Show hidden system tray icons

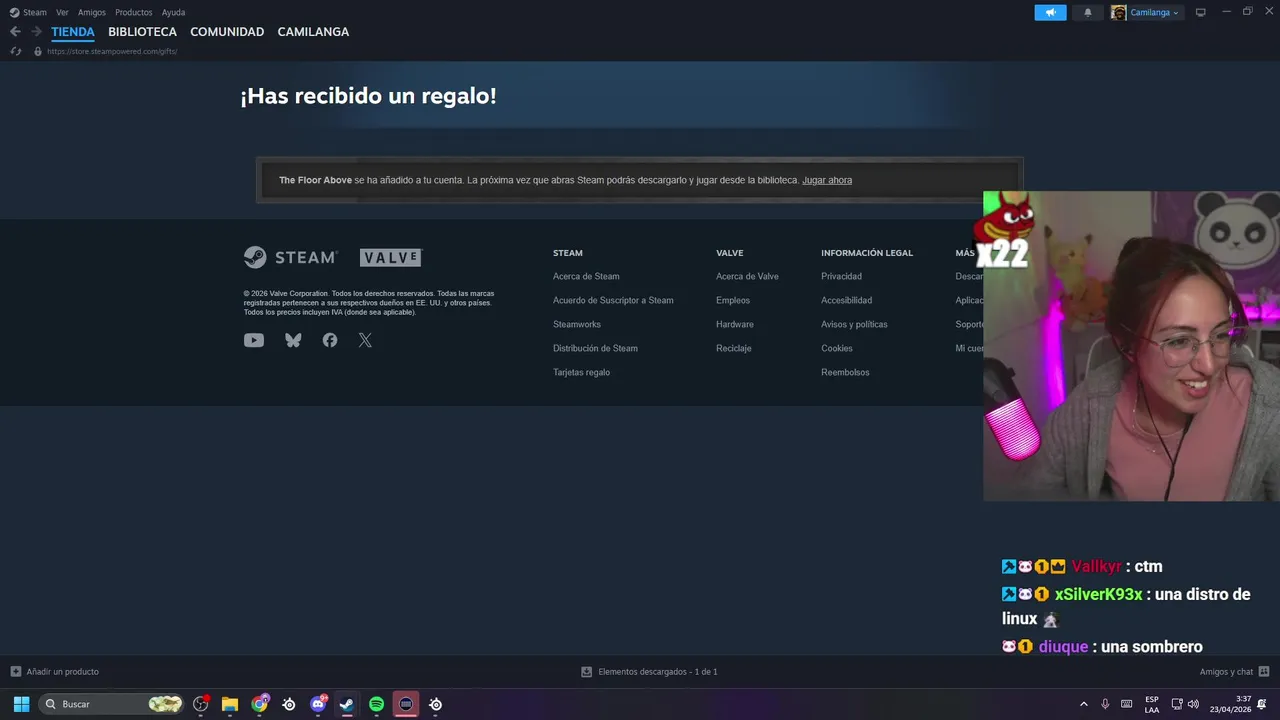point(1083,704)
